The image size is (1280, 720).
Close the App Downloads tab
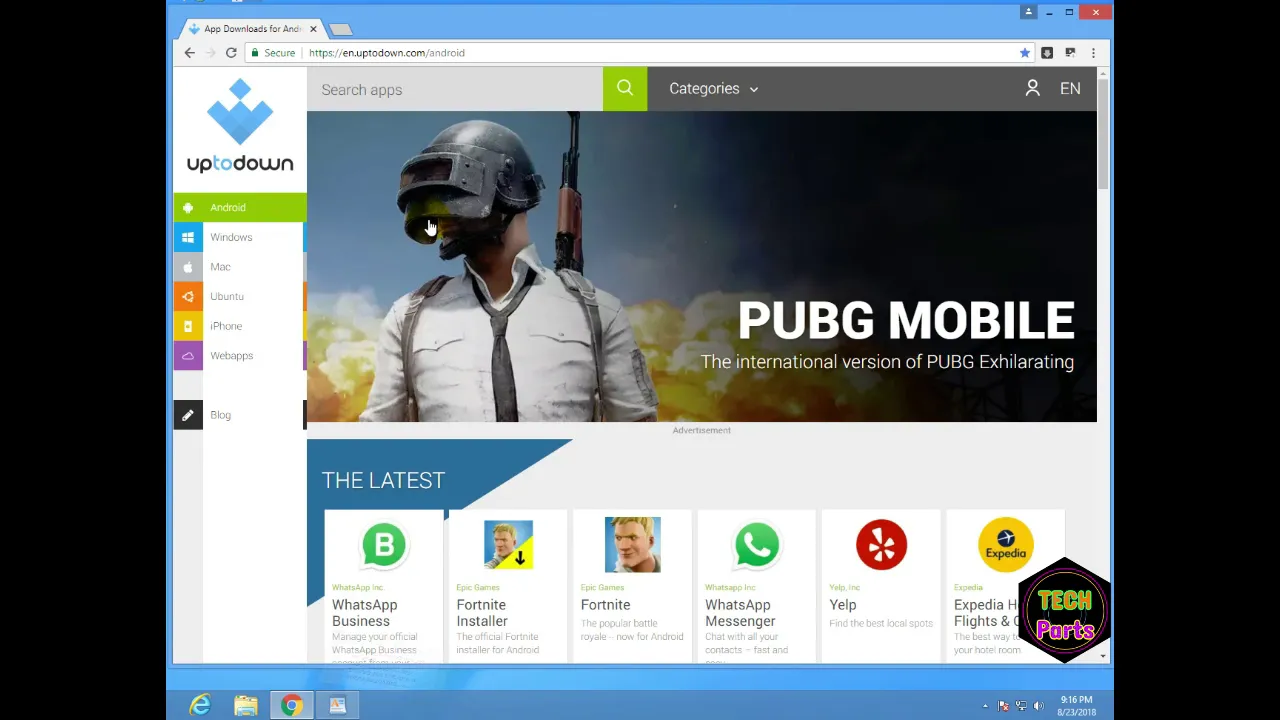coord(313,29)
